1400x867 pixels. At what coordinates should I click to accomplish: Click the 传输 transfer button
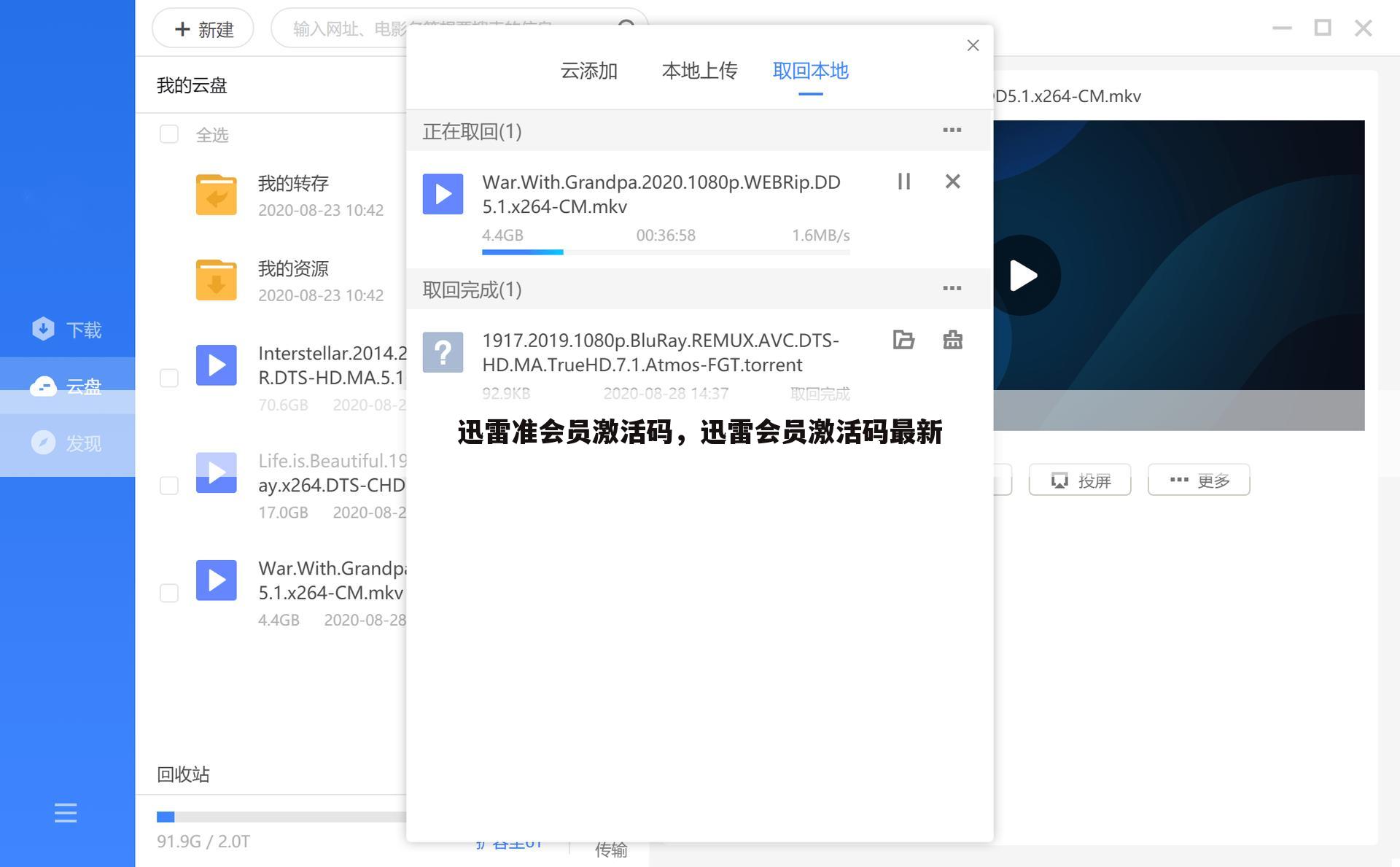(611, 850)
